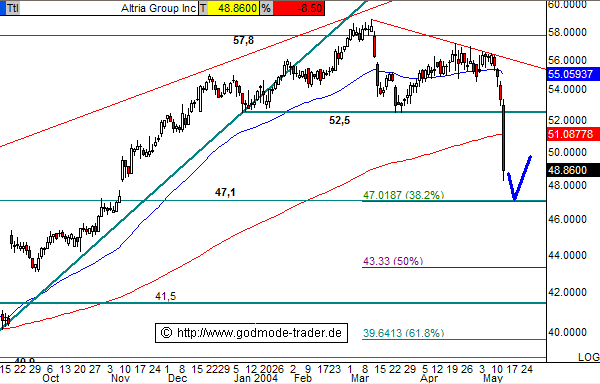Click the Jan 2004 timeline label
Viewport: 600px width, 384px height.
(x=256, y=378)
